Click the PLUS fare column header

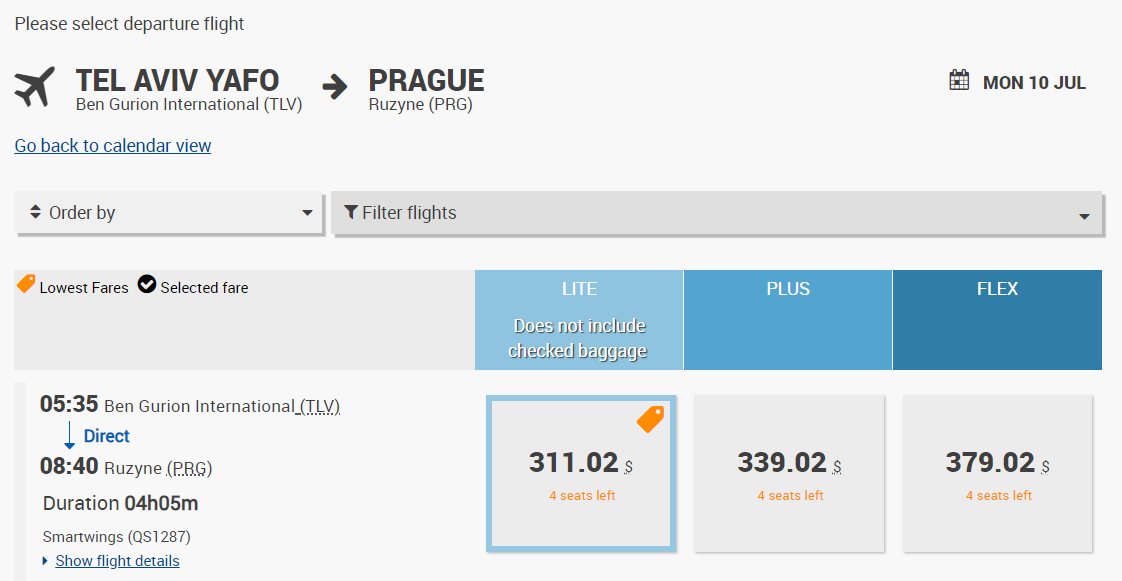tap(788, 289)
